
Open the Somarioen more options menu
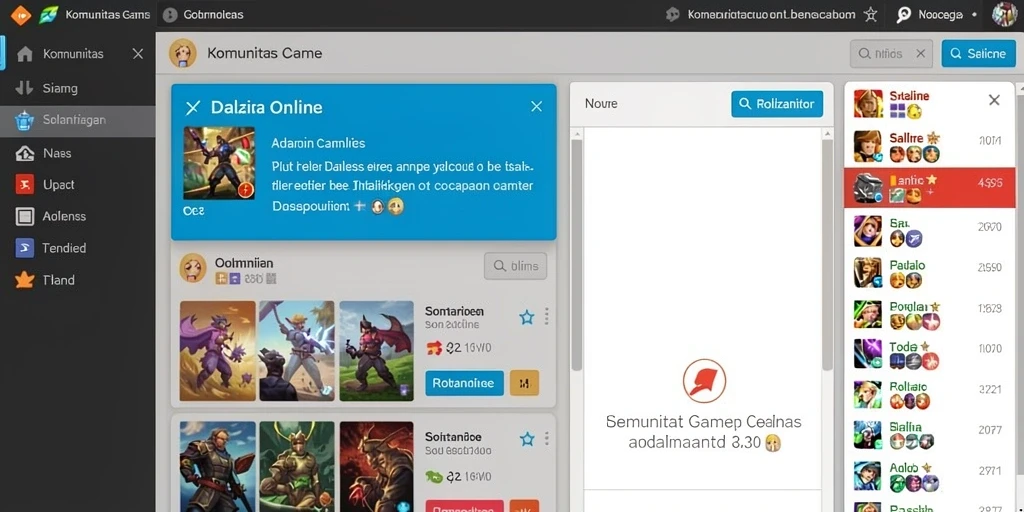(x=546, y=317)
